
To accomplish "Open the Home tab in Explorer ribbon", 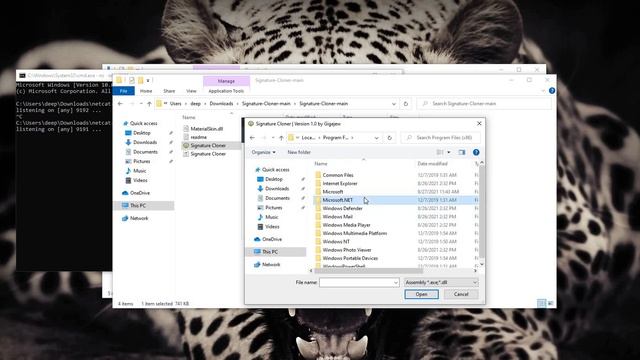I will pos(146,91).
